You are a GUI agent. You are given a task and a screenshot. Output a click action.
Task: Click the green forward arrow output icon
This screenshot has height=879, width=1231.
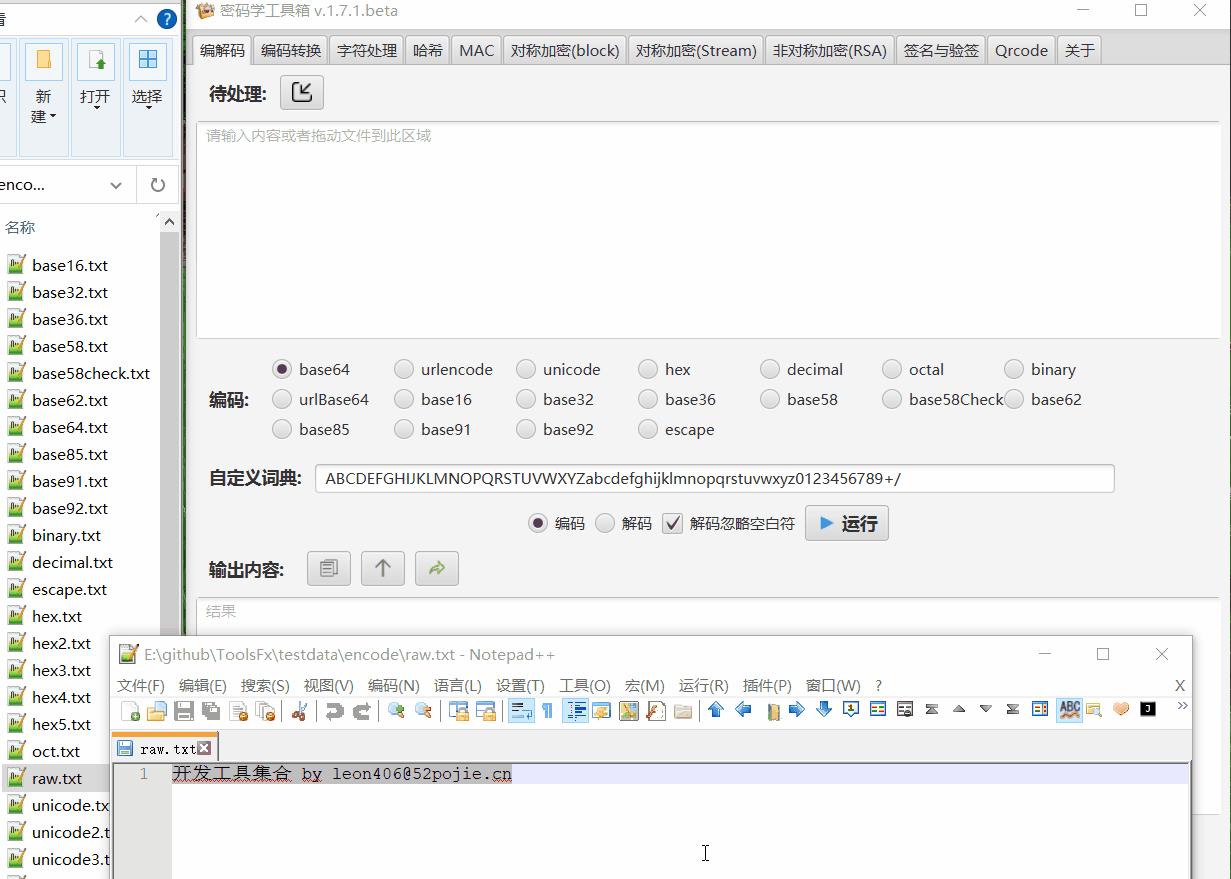tap(437, 568)
